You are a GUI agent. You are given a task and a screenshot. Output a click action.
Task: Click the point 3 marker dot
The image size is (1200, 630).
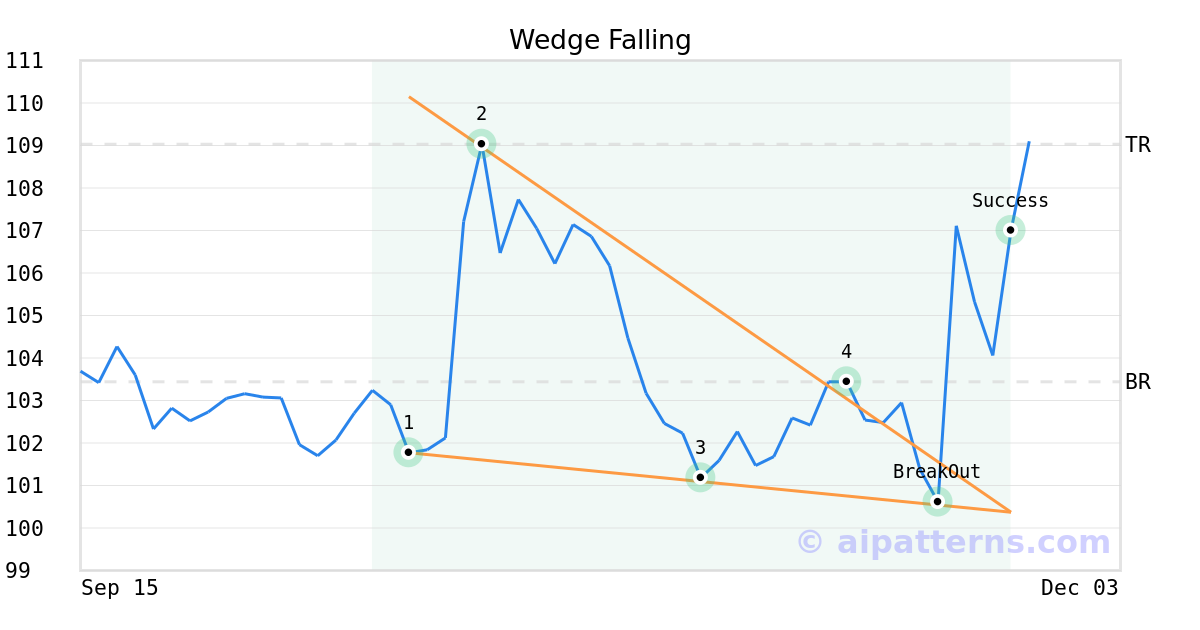[700, 478]
